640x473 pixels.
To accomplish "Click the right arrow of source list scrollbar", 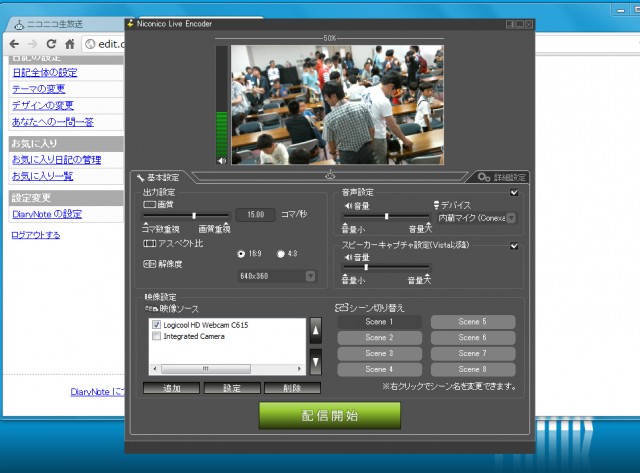I will pyautogui.click(x=300, y=369).
